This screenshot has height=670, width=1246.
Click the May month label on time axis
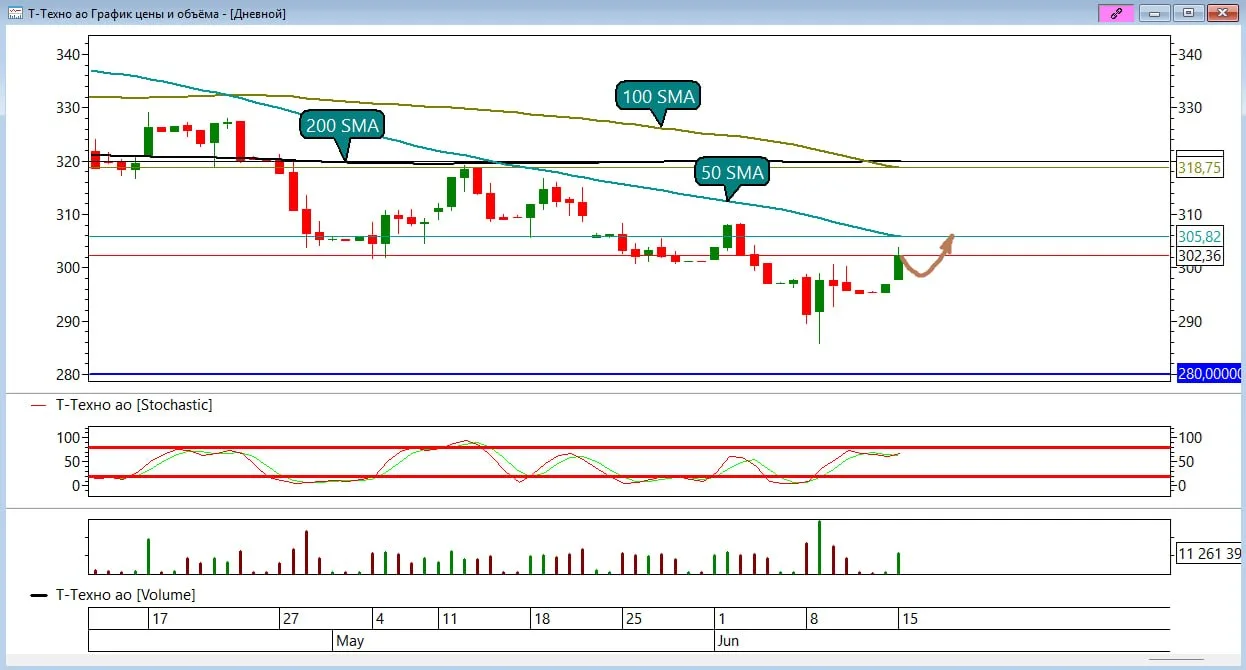pyautogui.click(x=350, y=640)
